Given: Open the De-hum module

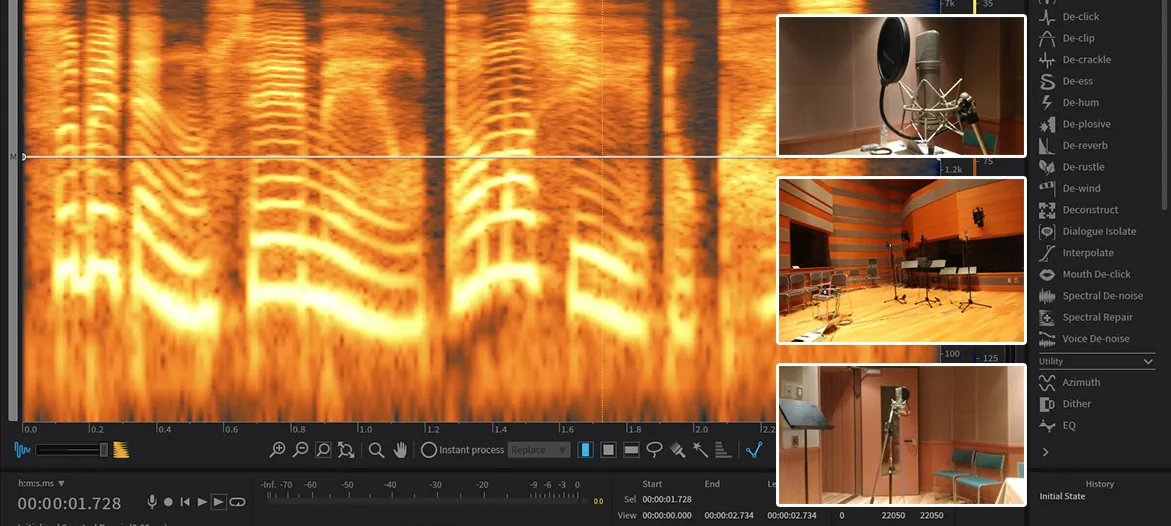Looking at the screenshot, I should pos(1069,102).
